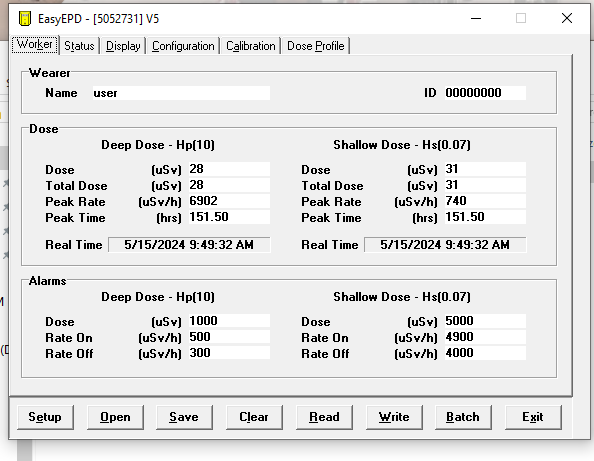Click the Deep Dose Real Time field
The height and width of the screenshot is (461, 594).
click(189, 245)
